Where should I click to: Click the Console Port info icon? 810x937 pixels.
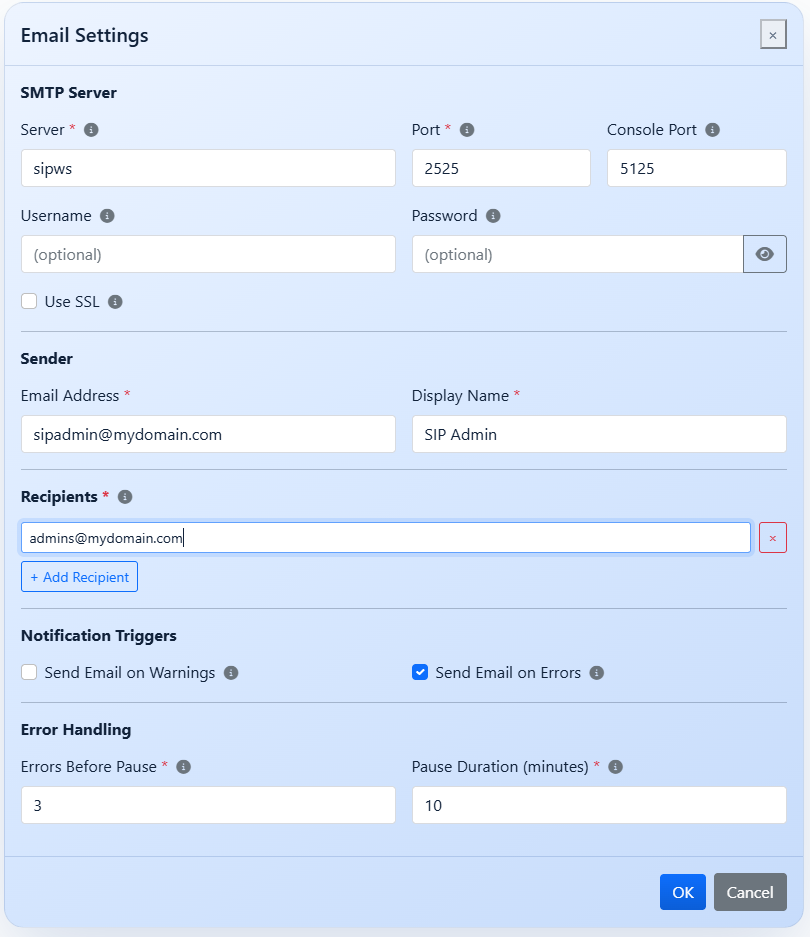(713, 130)
